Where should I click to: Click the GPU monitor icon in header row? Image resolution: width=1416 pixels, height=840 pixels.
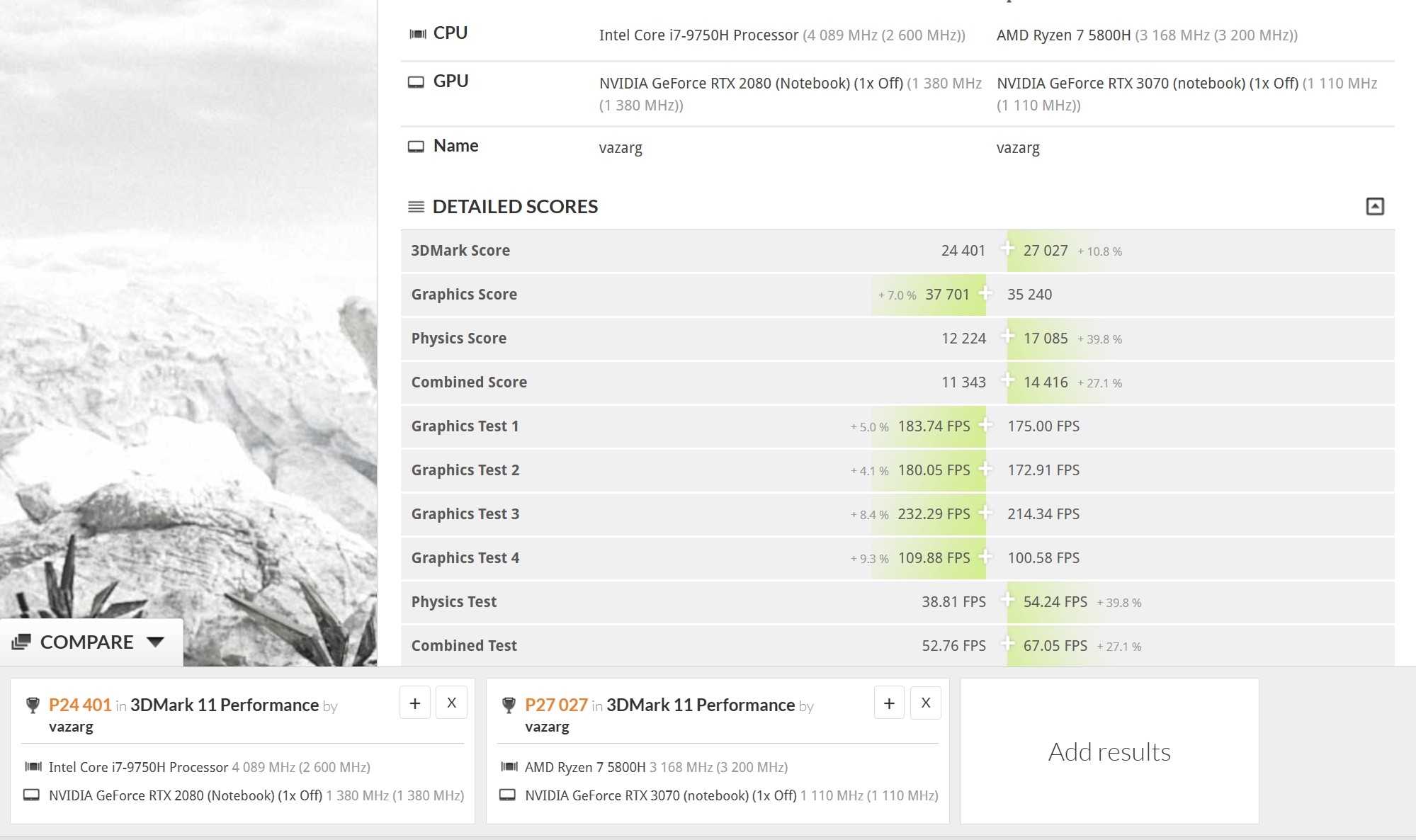click(x=416, y=82)
